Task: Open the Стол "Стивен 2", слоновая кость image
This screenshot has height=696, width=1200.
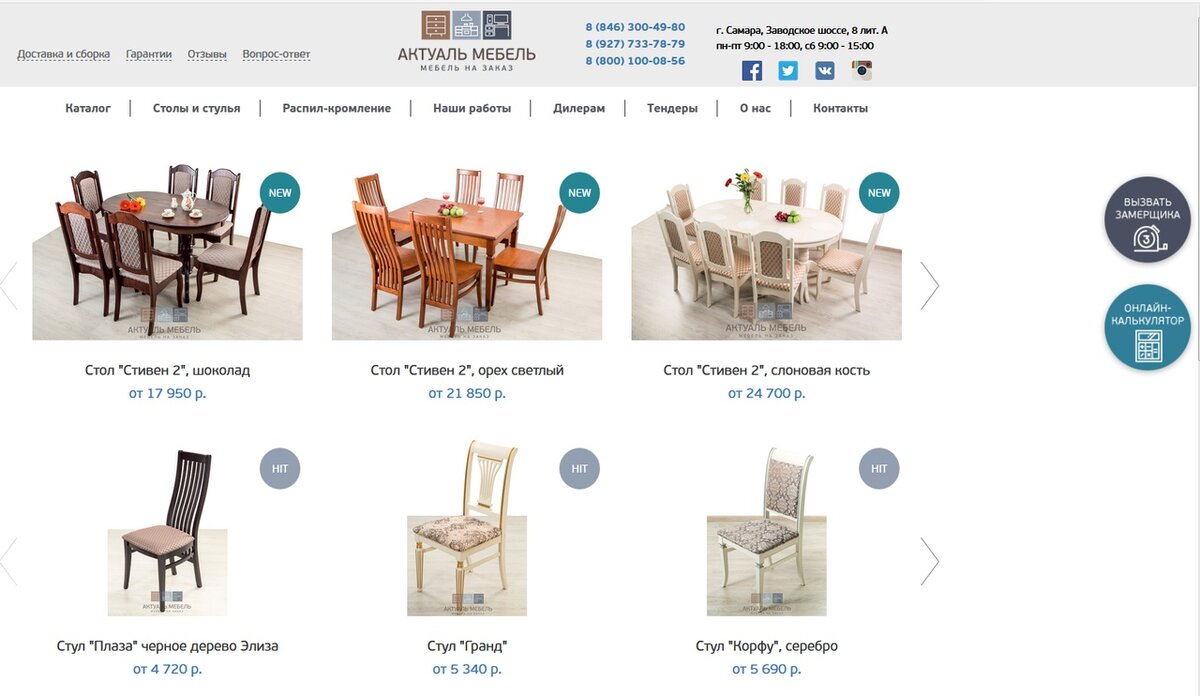Action: (x=767, y=253)
